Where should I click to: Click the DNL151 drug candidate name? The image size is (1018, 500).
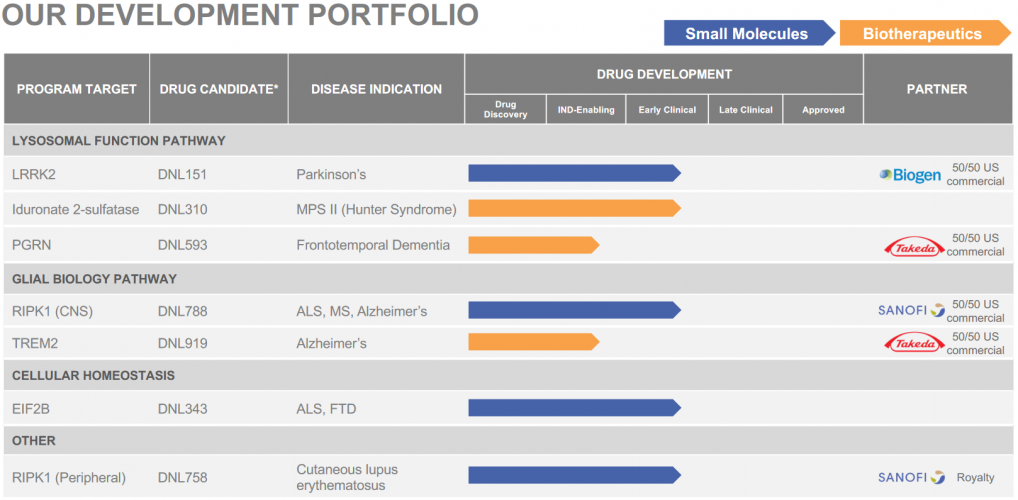pyautogui.click(x=182, y=175)
